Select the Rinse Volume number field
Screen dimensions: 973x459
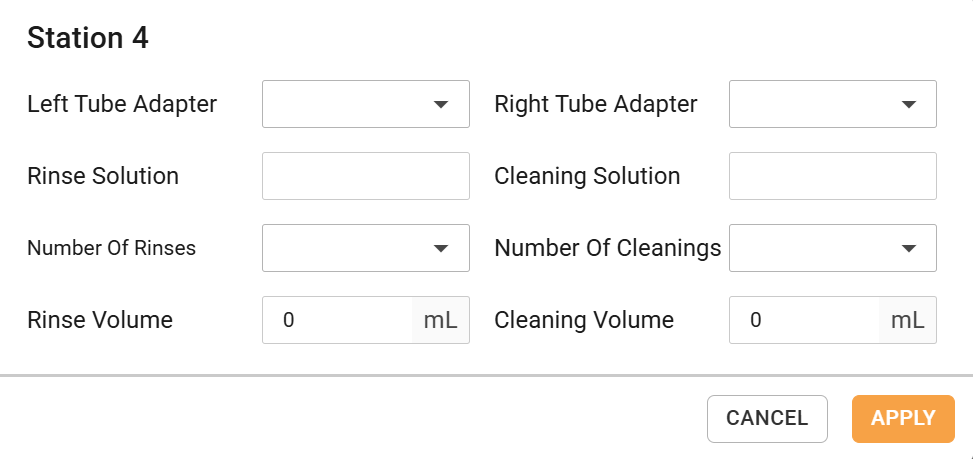337,320
